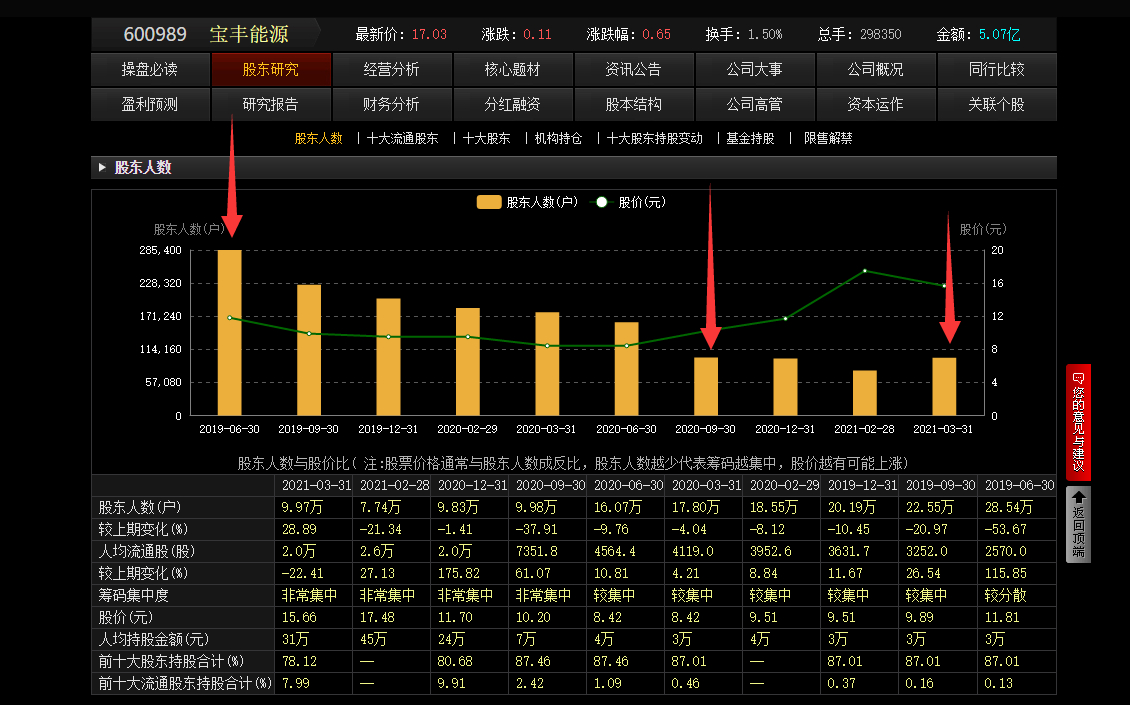The width and height of the screenshot is (1130, 705).
Task: Open the 公司大事 section
Action: click(755, 70)
